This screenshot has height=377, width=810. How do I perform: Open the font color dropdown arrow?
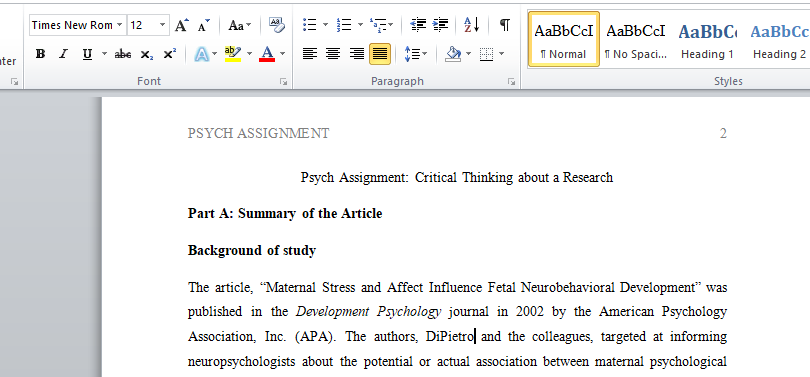tap(283, 54)
